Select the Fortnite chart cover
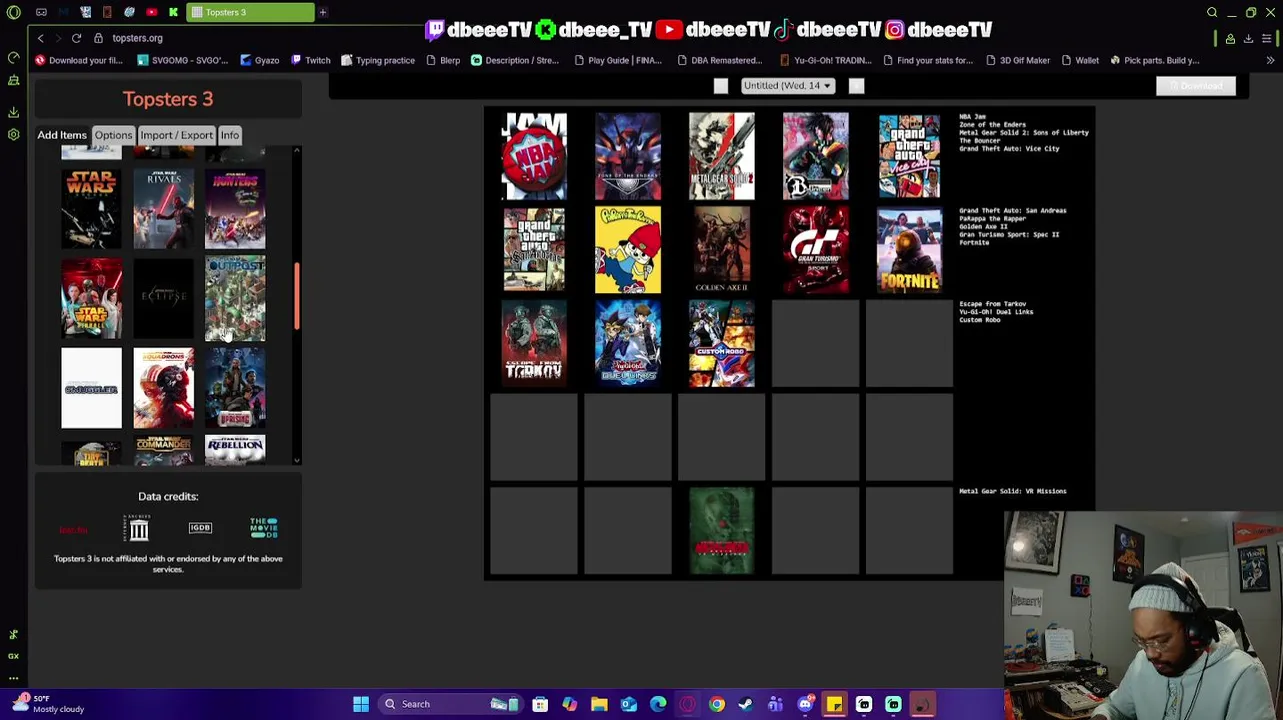The image size is (1283, 720). pyautogui.click(x=909, y=250)
